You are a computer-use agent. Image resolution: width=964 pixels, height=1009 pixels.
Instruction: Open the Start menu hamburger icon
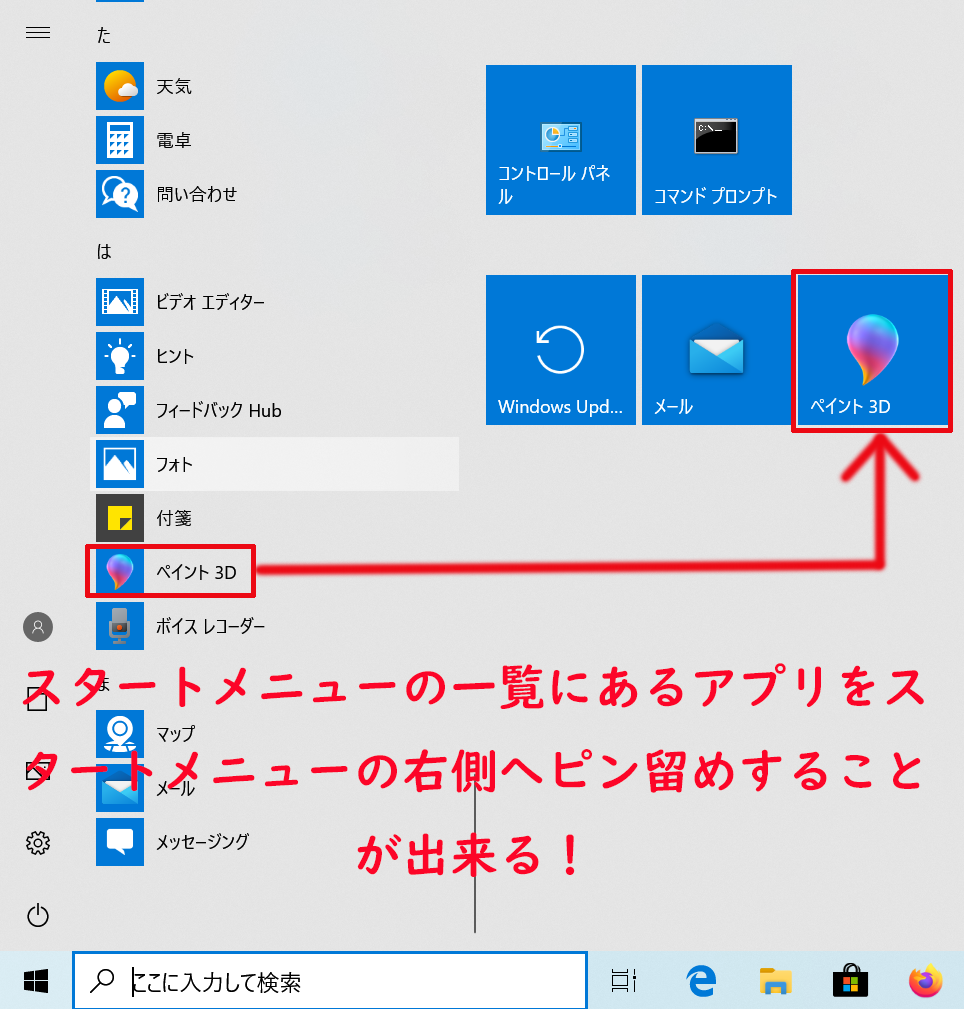38,33
